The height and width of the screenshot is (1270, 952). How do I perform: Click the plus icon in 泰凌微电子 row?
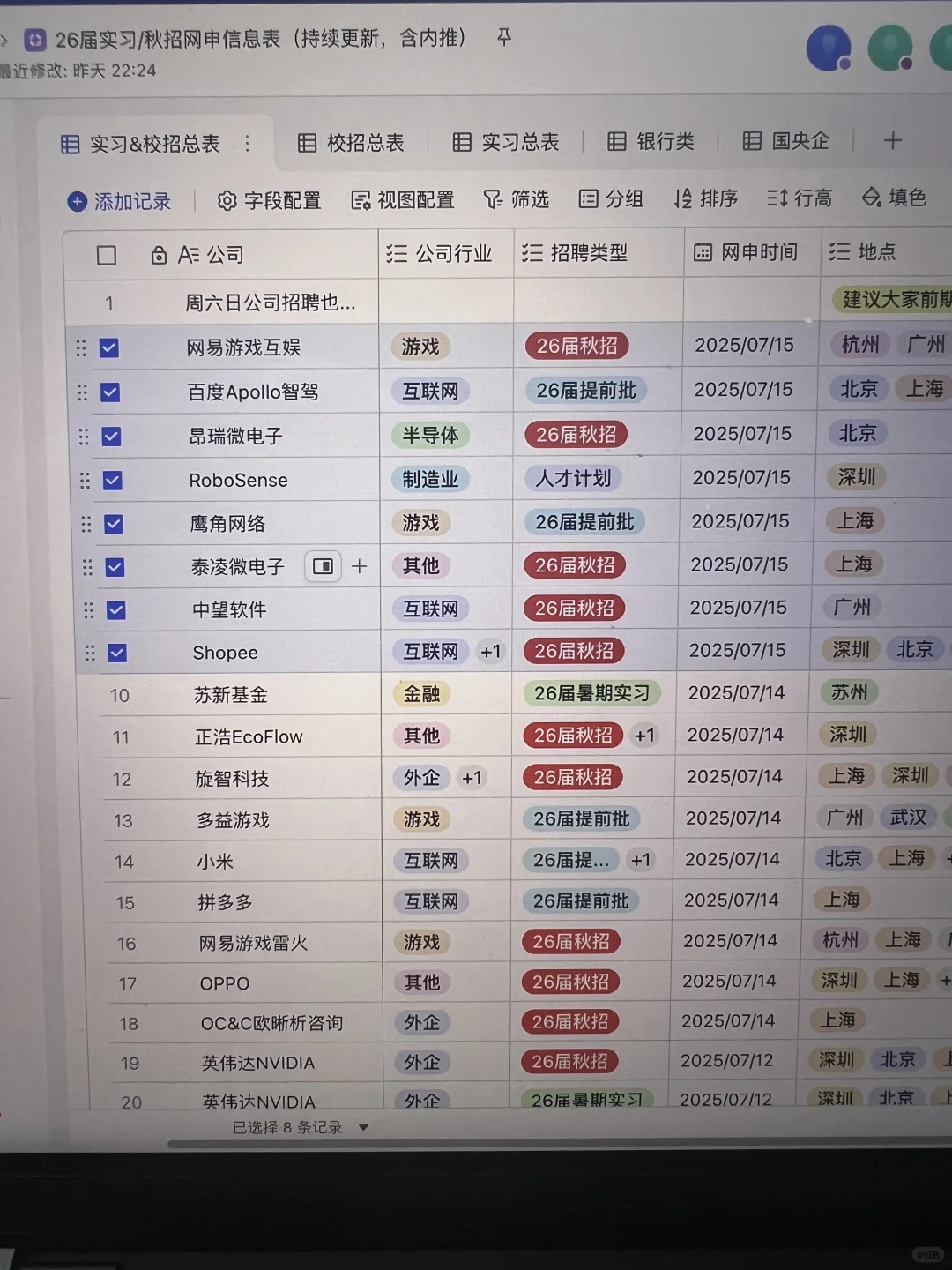[359, 566]
